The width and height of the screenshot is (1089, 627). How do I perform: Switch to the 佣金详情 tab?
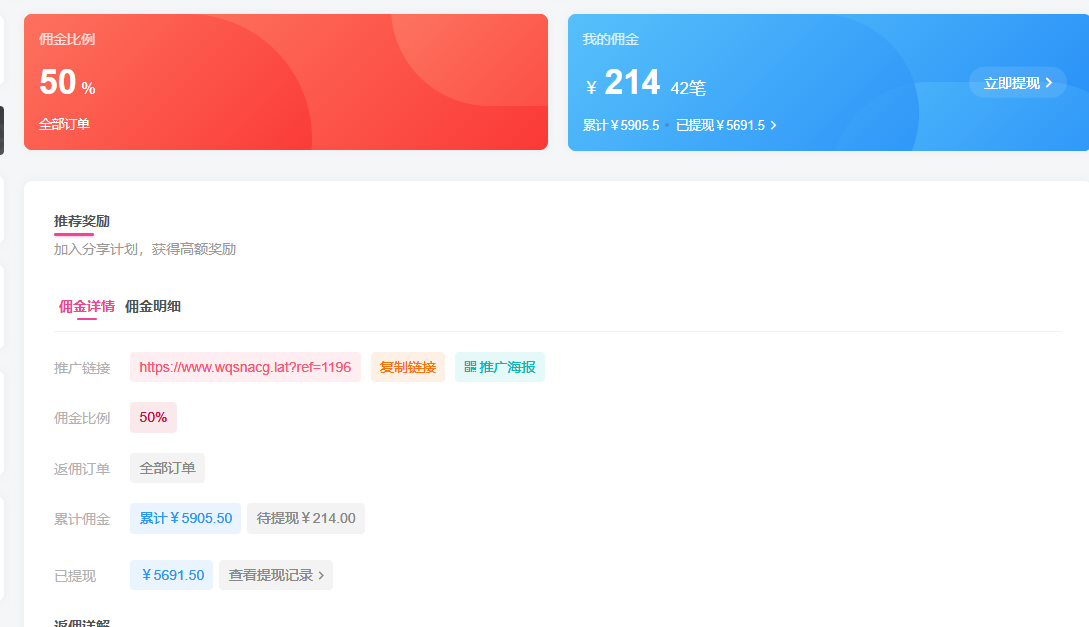[x=86, y=306]
